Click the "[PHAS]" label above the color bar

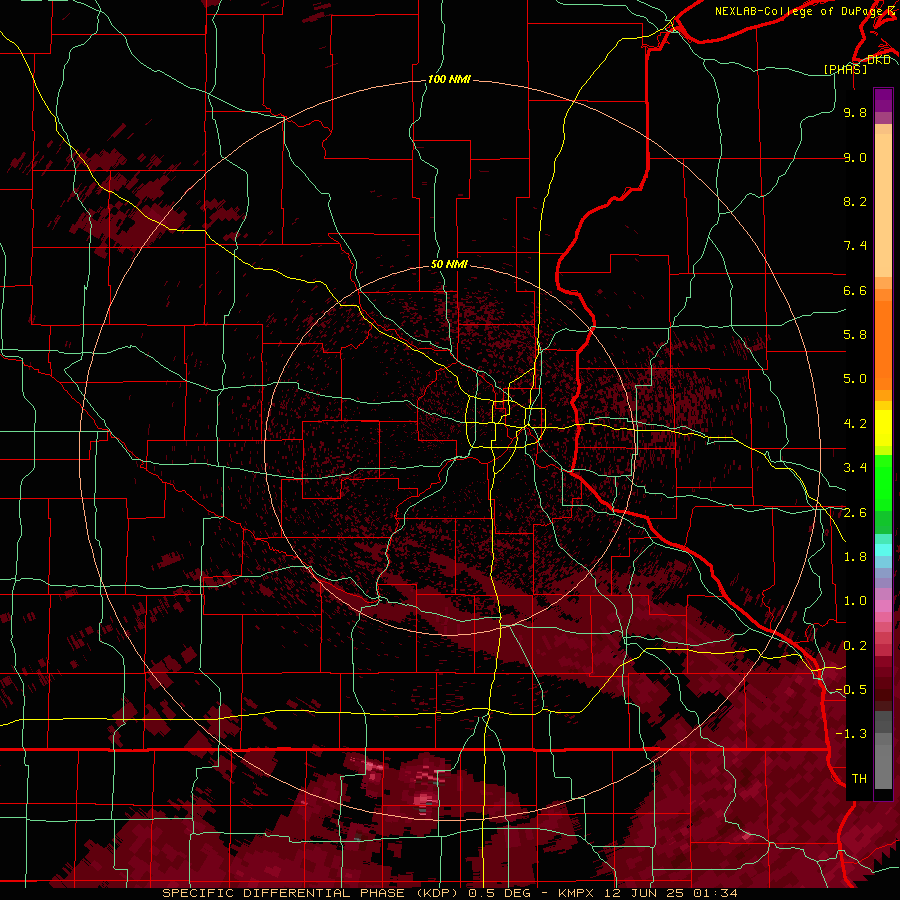845,69
